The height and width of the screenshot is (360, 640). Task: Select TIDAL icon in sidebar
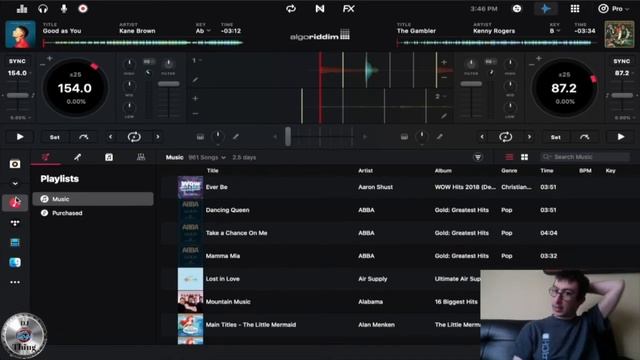(x=15, y=223)
